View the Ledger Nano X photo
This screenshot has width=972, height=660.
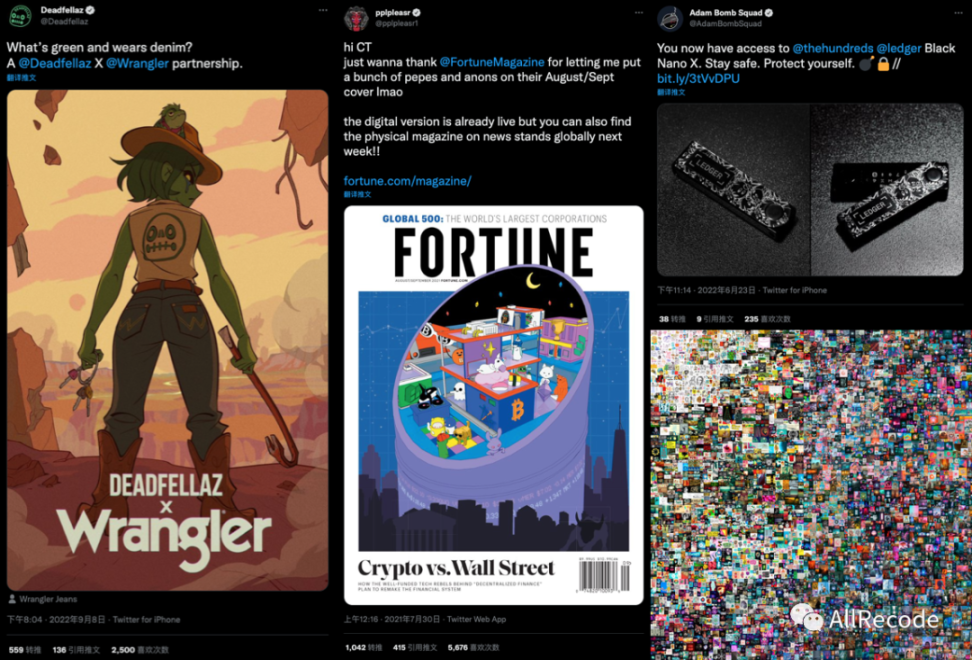[810, 190]
